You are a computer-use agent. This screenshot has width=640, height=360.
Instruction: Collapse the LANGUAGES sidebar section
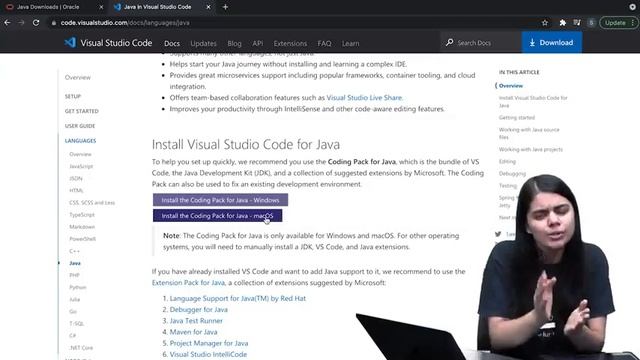coord(80,140)
